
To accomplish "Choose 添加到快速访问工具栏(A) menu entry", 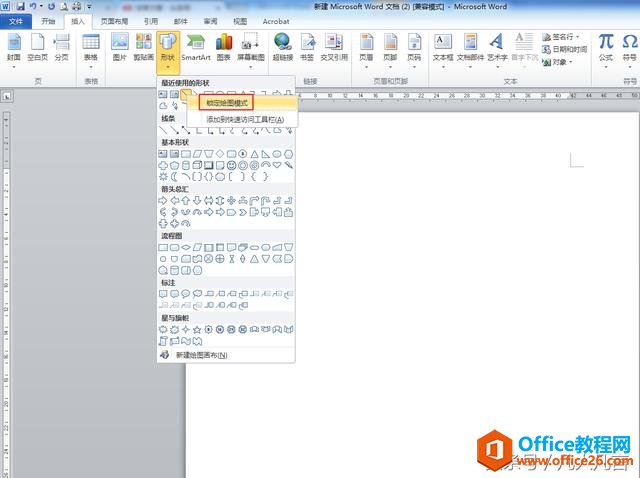I will click(x=244, y=120).
